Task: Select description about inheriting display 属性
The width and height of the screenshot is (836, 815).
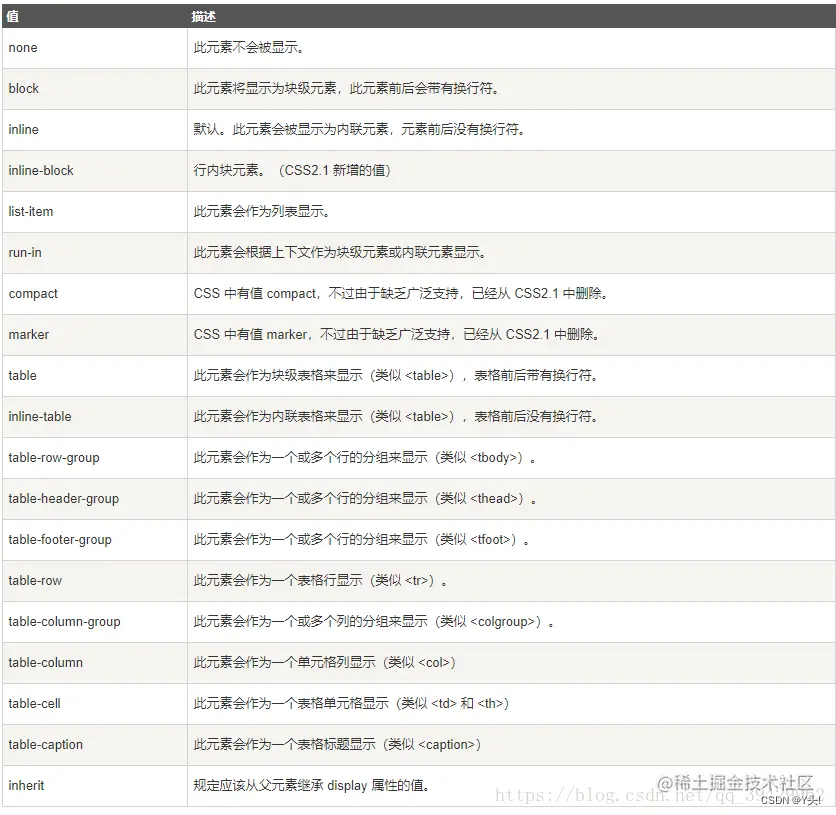Action: point(312,787)
